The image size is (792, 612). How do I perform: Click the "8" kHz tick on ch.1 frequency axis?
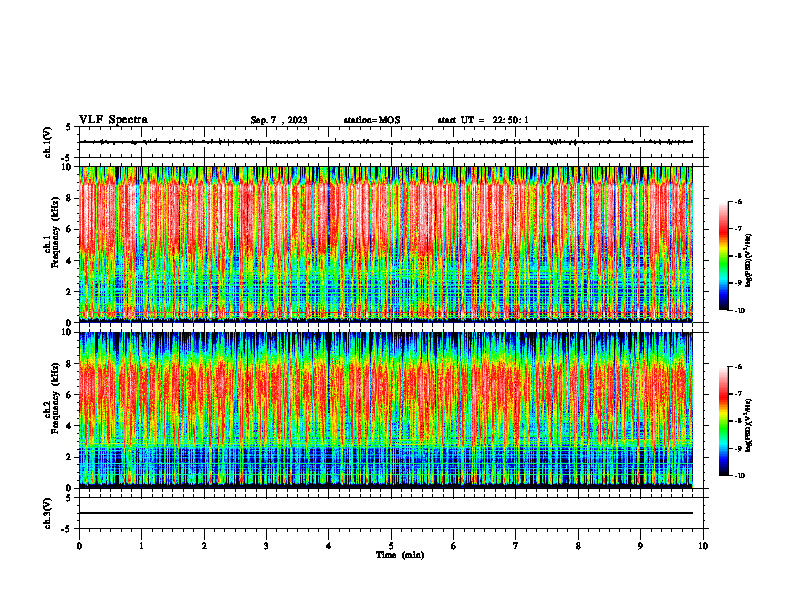[x=69, y=198]
